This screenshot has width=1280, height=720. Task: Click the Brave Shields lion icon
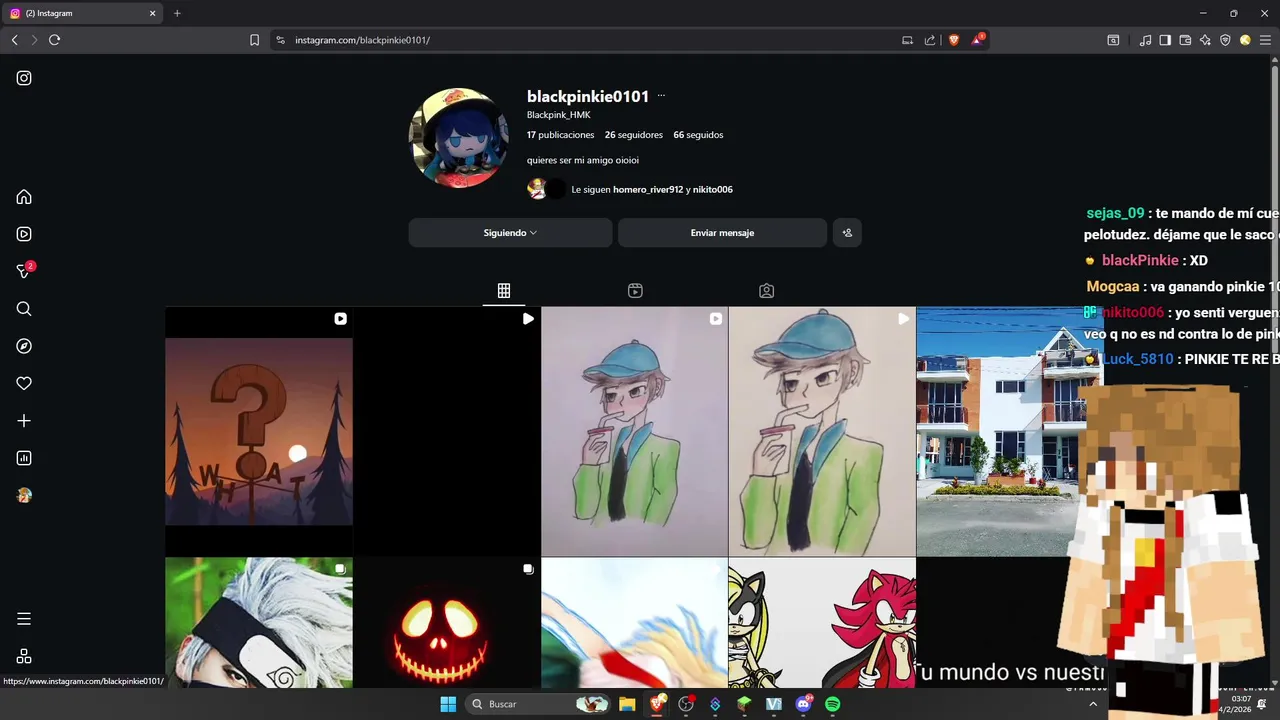point(954,40)
